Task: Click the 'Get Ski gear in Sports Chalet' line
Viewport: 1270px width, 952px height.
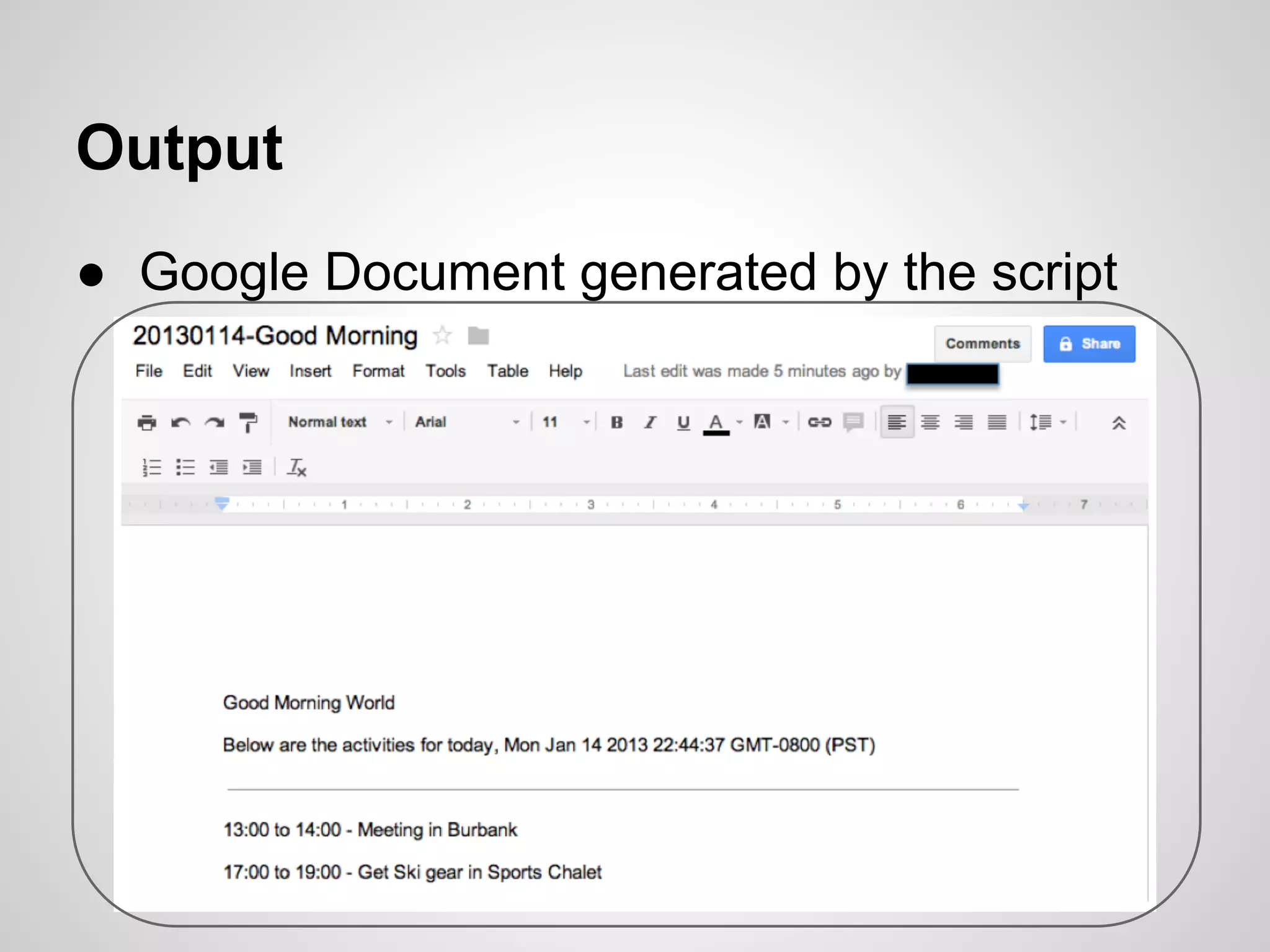Action: (412, 873)
